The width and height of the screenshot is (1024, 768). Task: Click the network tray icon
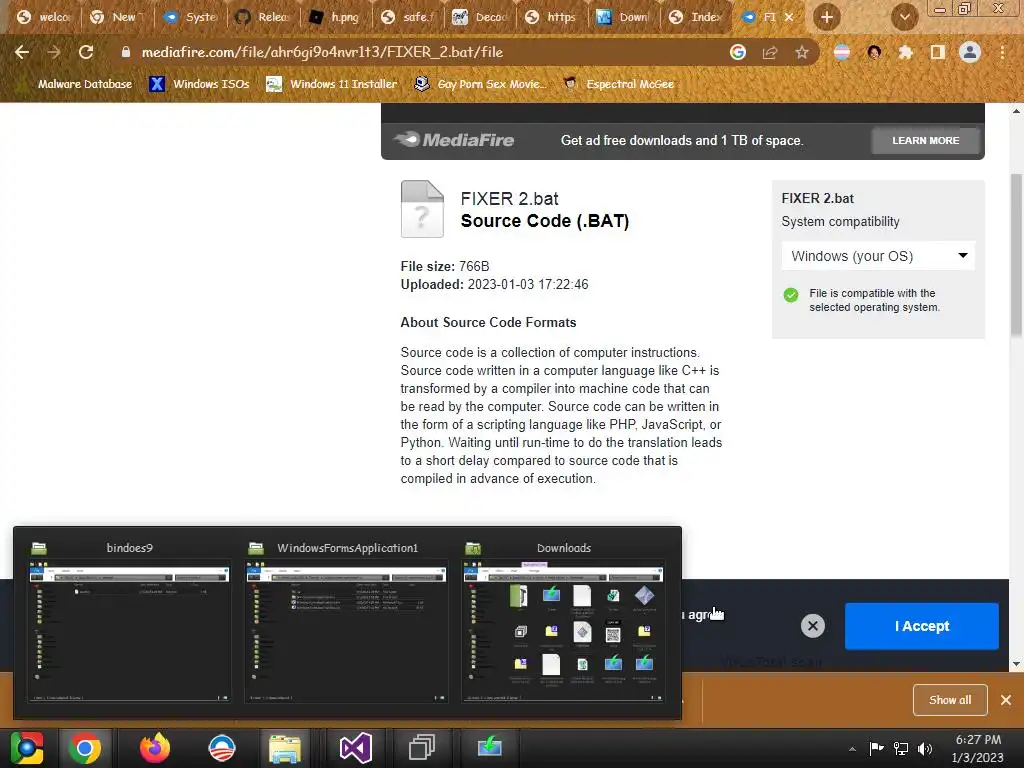[901, 748]
